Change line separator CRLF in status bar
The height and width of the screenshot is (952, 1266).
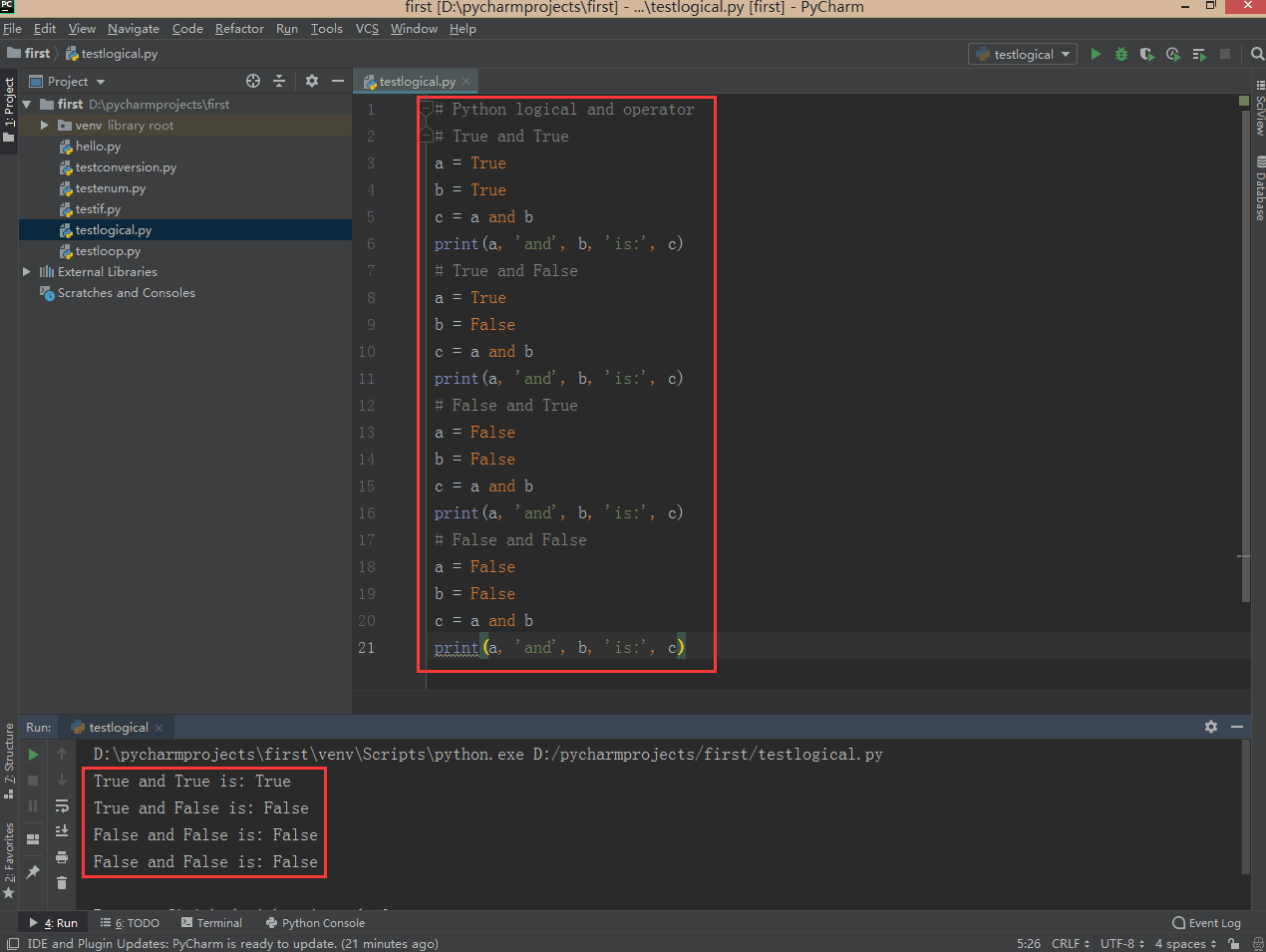tap(1072, 943)
